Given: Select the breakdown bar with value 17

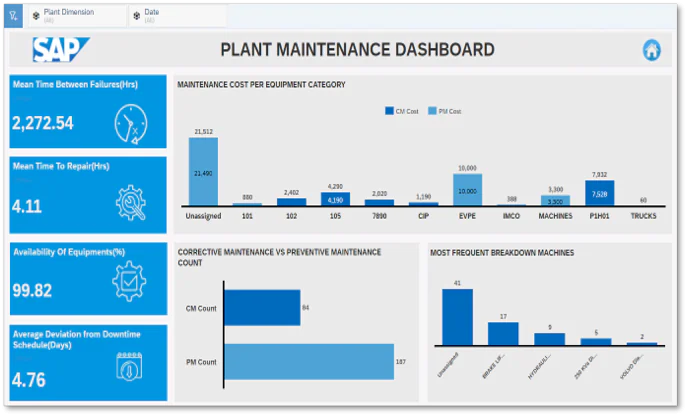Looking at the screenshot, I should coord(503,334).
